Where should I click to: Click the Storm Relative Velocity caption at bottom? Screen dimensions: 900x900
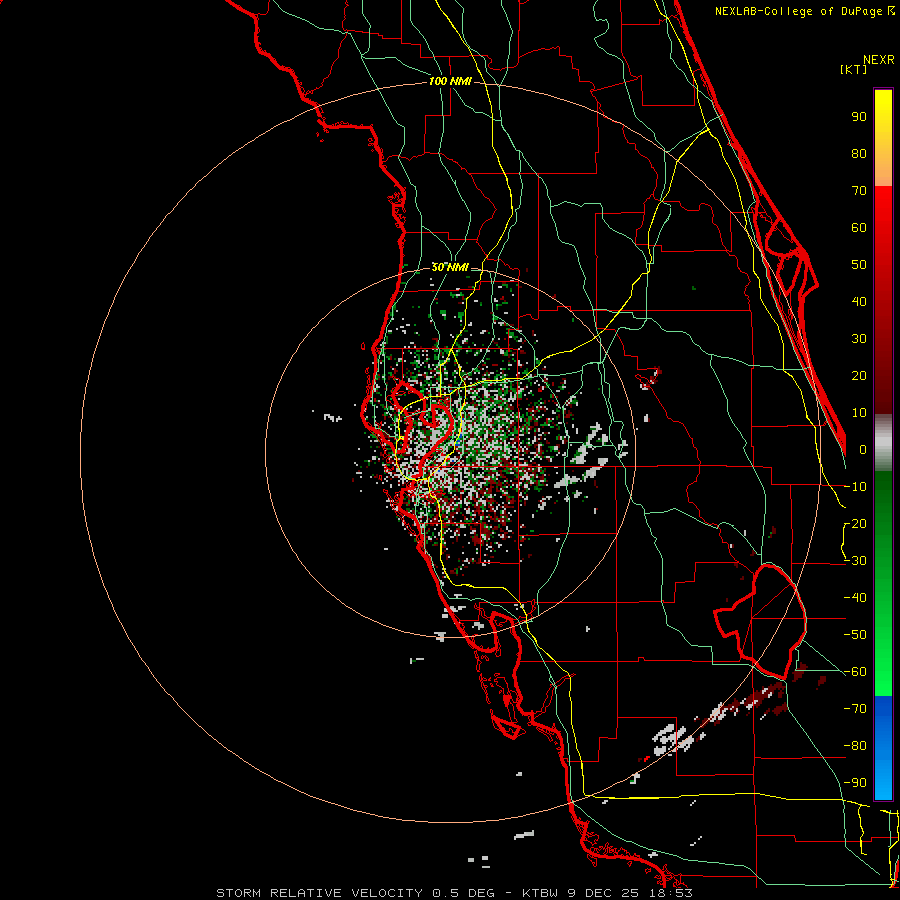tap(454, 893)
